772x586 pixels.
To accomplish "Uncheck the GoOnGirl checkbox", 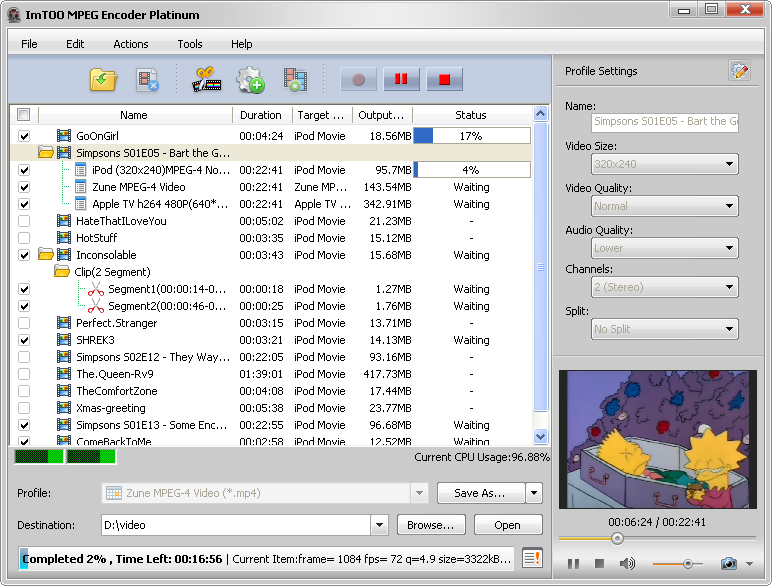I will click(24, 136).
